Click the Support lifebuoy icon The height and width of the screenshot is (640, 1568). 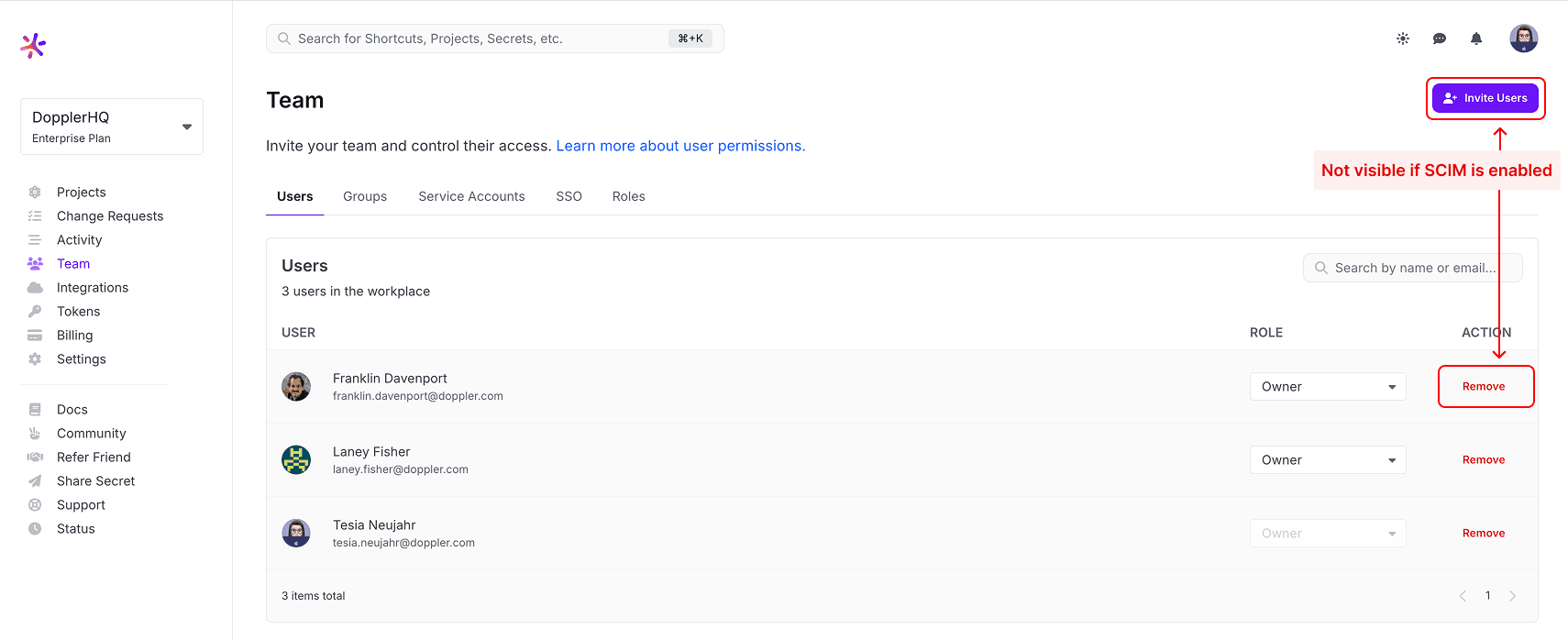35,504
